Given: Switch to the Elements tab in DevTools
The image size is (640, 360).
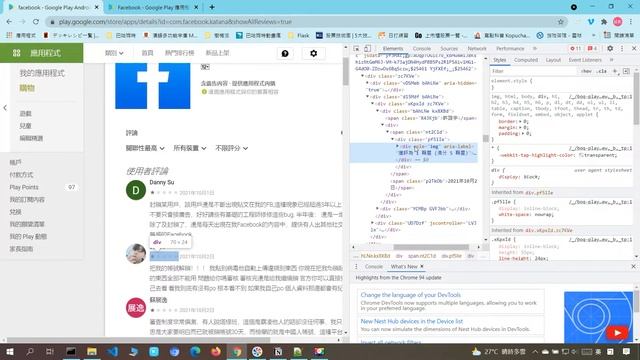Looking at the screenshot, I should click(393, 48).
